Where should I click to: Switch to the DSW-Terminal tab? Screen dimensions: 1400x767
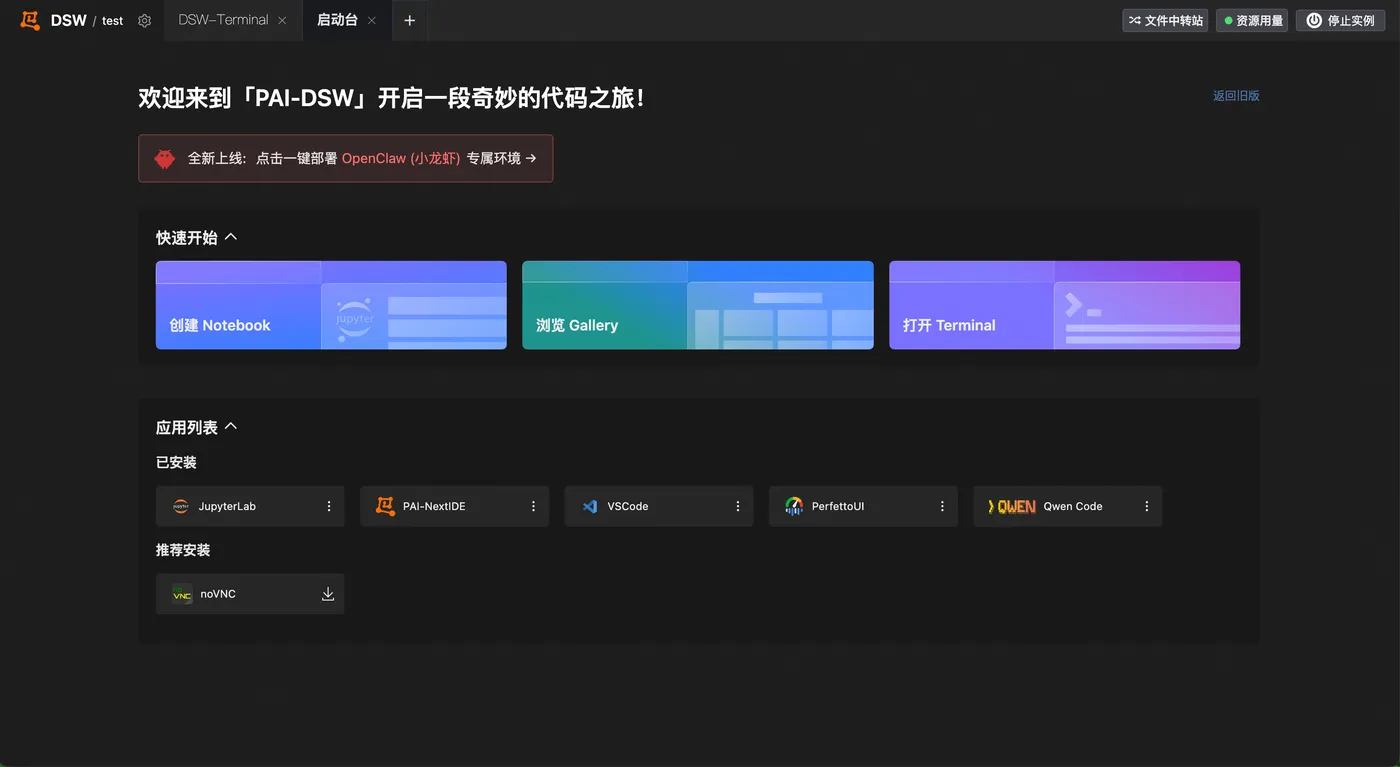(x=222, y=19)
